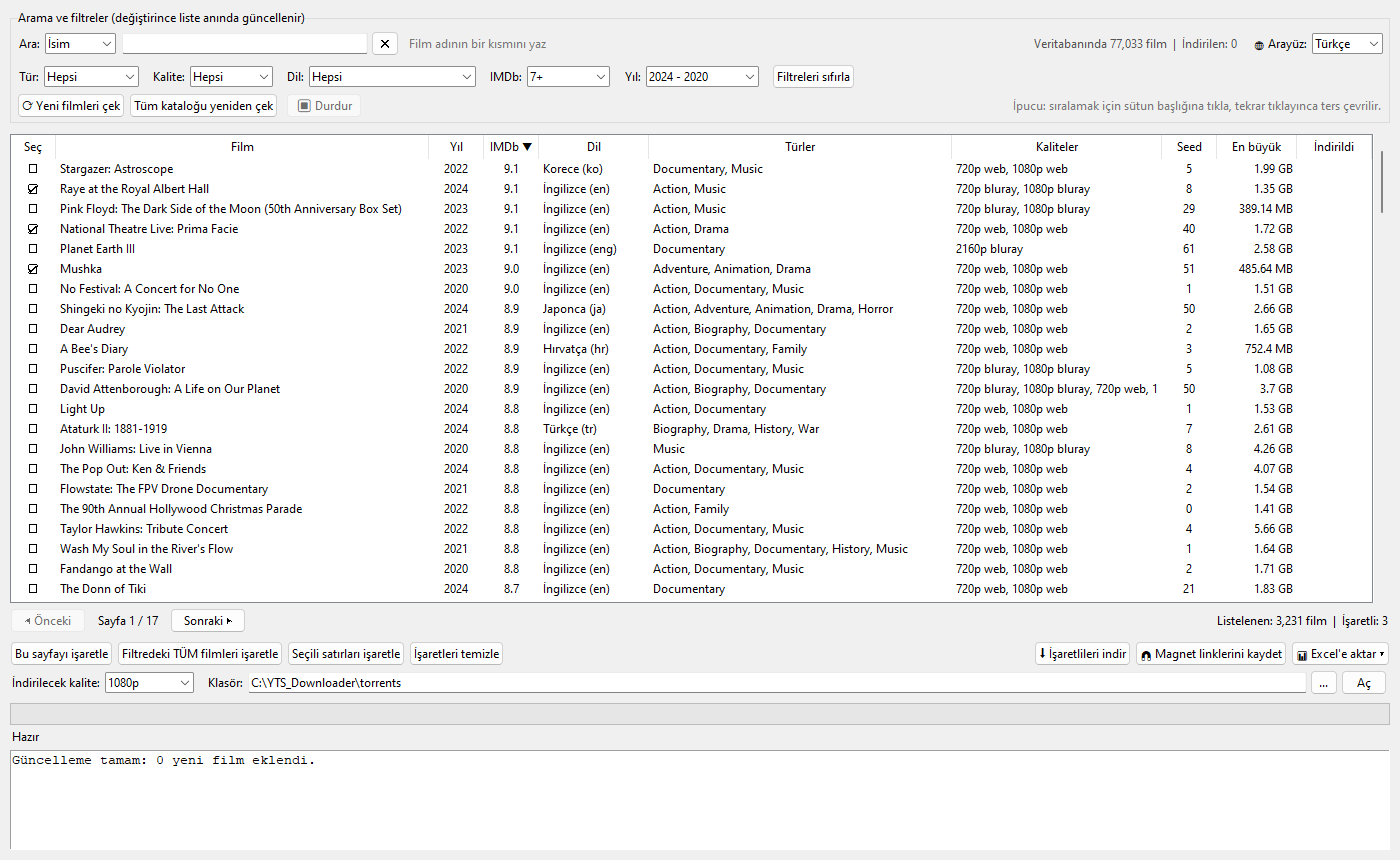Check the box for Stargazer: Astroscope
The height and width of the screenshot is (860, 1400).
pyautogui.click(x=33, y=169)
